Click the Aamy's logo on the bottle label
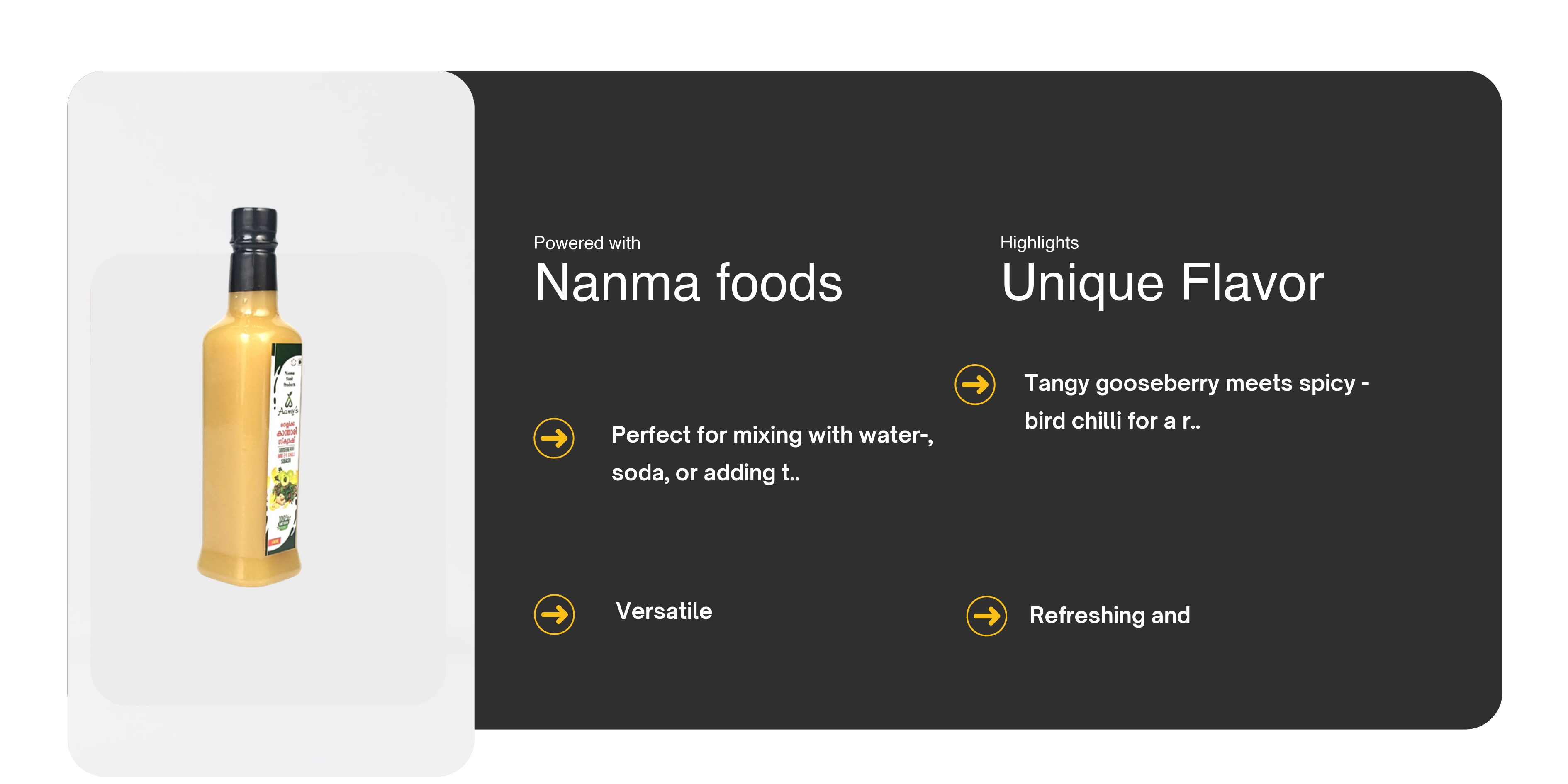1568x784 pixels. pos(288,405)
